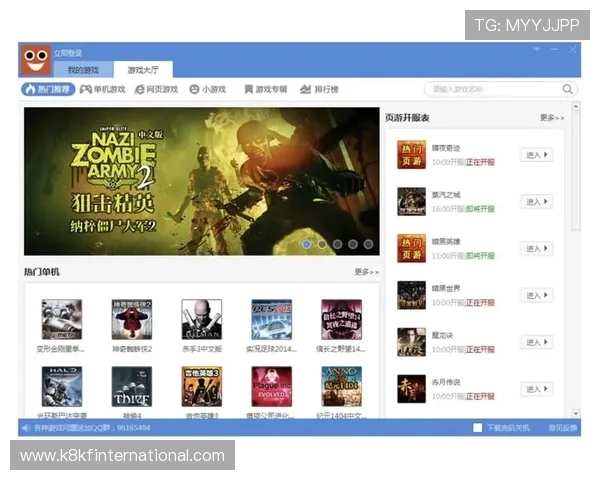Screen dimensions: 600x480
Task: Click 进入 button for 屠龙诀
Action: click(x=536, y=342)
